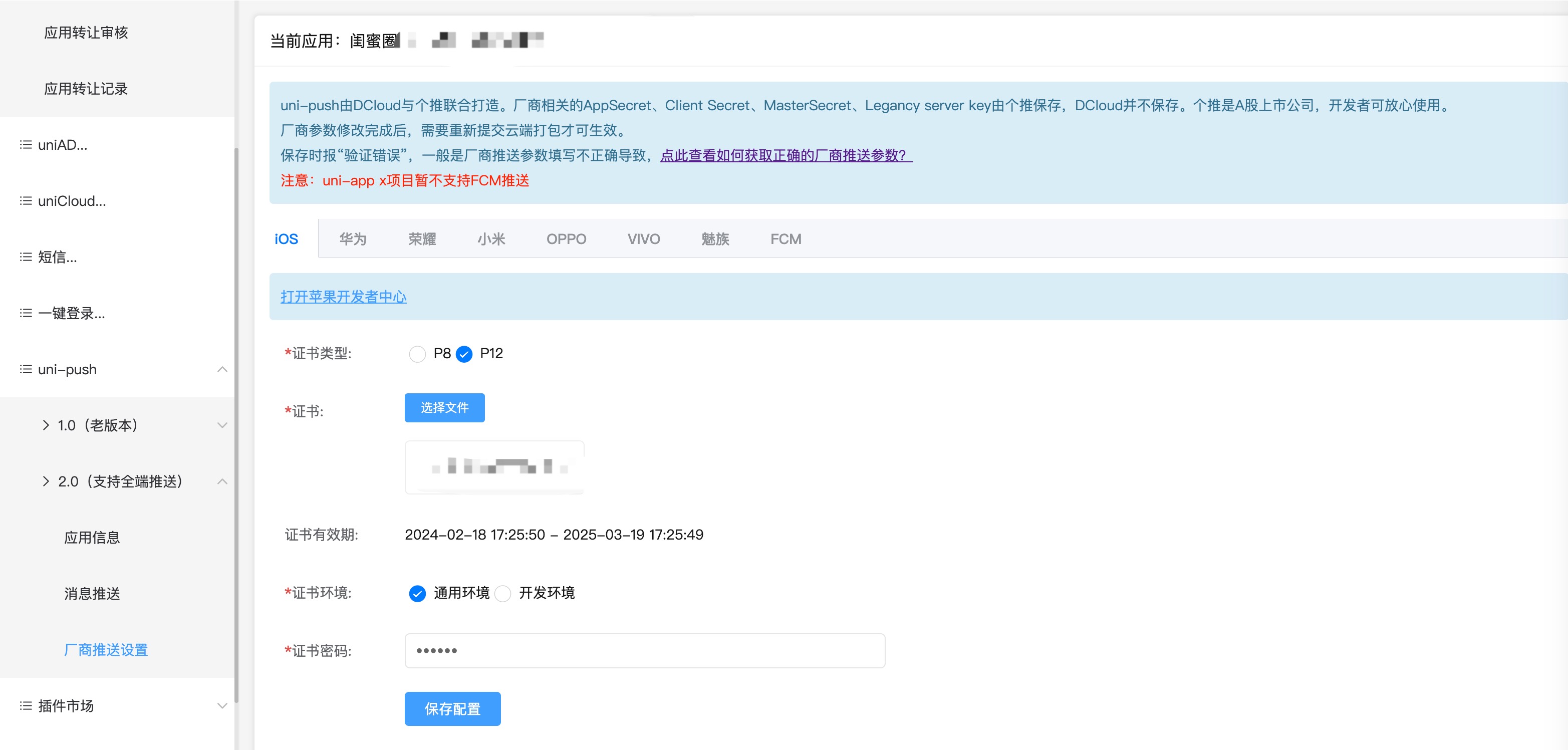Open the FCM tab
The height and width of the screenshot is (750, 1568).
tap(785, 238)
